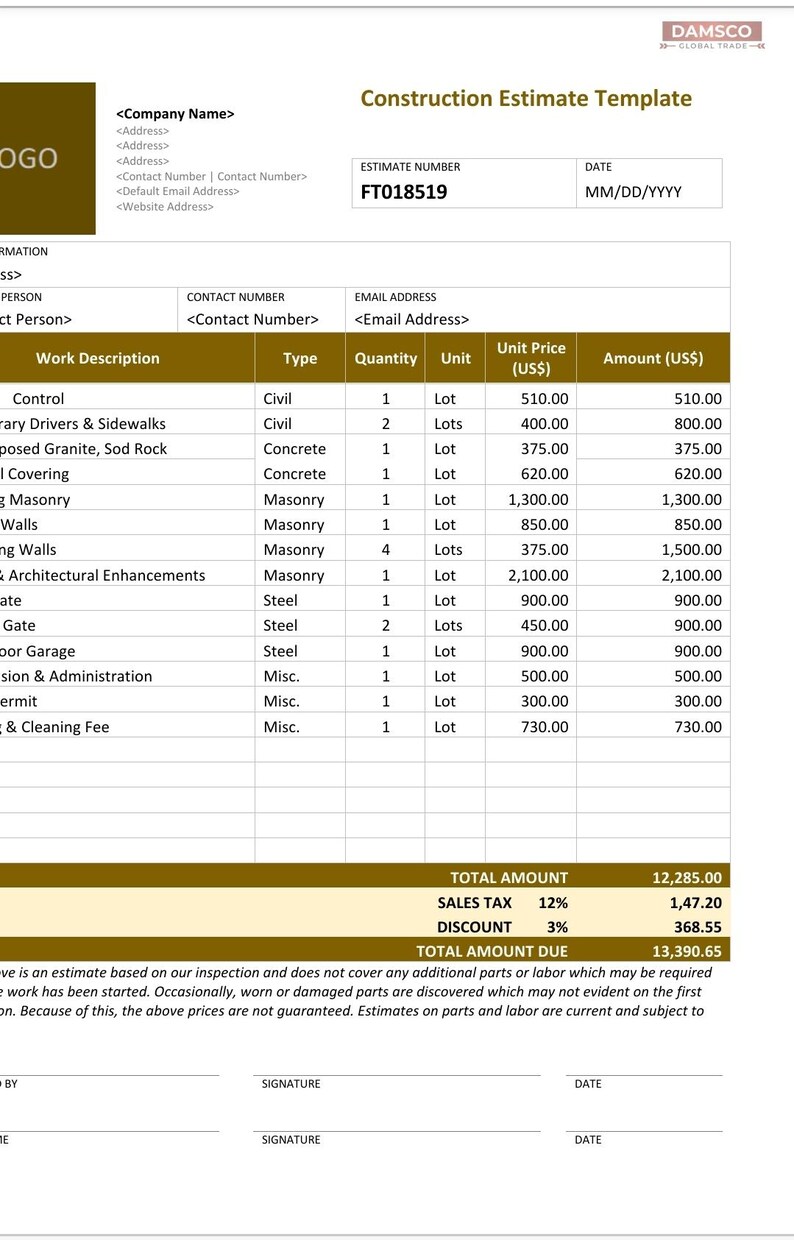Click the <Default Email Address> placeholder
This screenshot has height=1240, width=794.
pyautogui.click(x=178, y=191)
